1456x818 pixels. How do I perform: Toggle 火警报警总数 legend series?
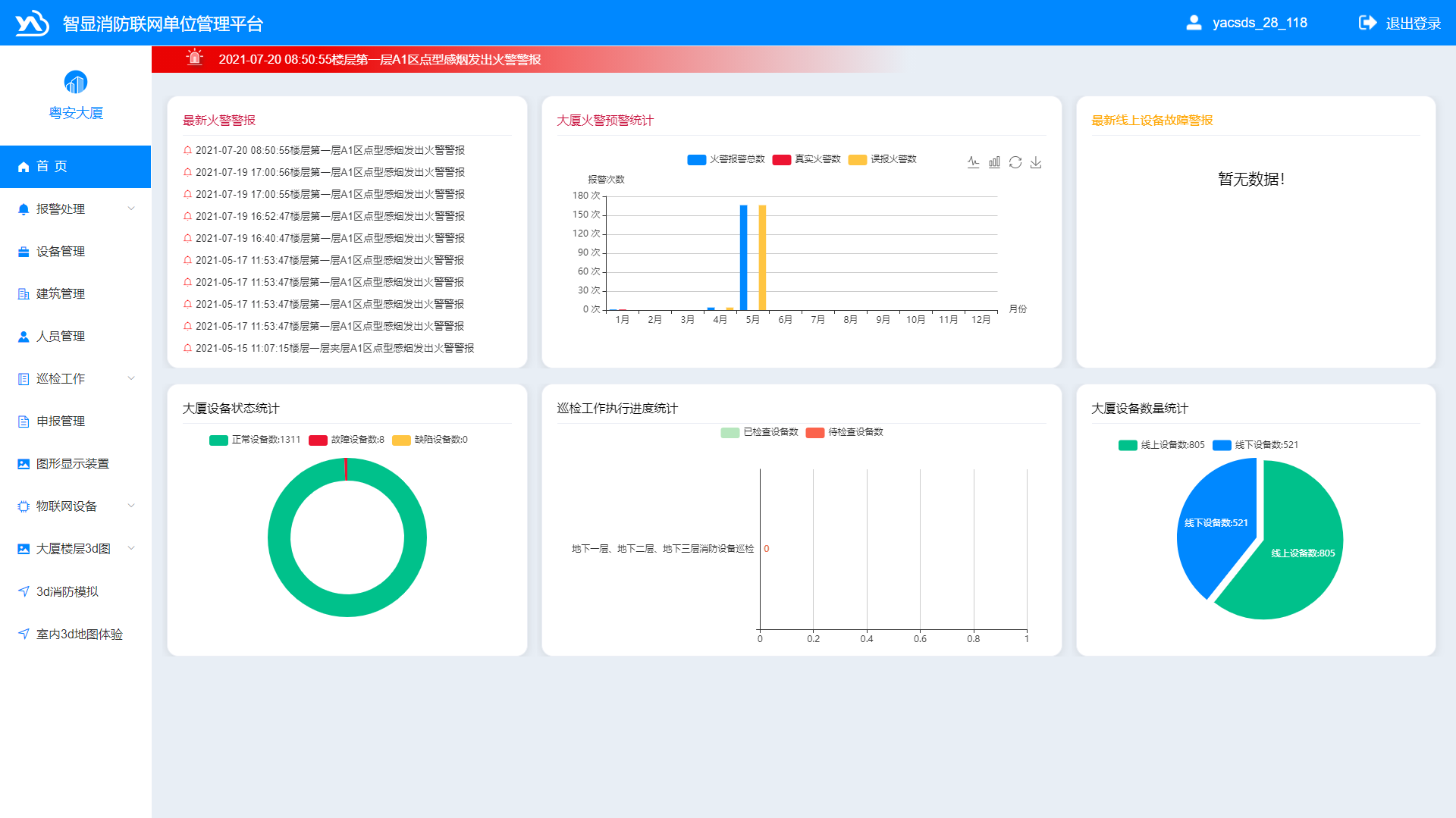[726, 159]
